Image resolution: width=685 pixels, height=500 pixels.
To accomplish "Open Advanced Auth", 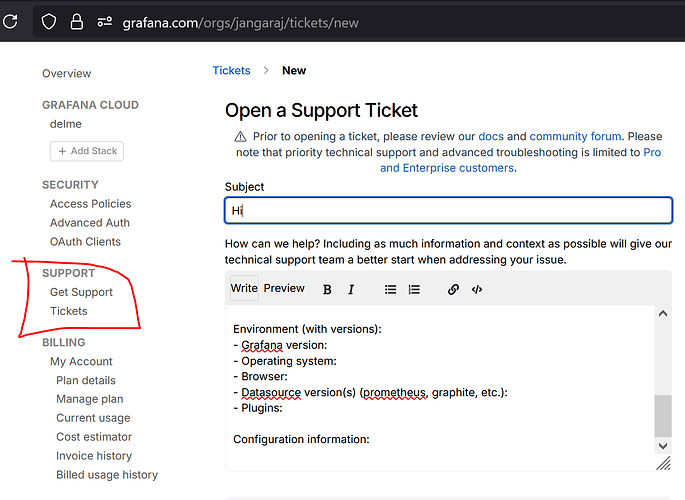I will pos(90,223).
